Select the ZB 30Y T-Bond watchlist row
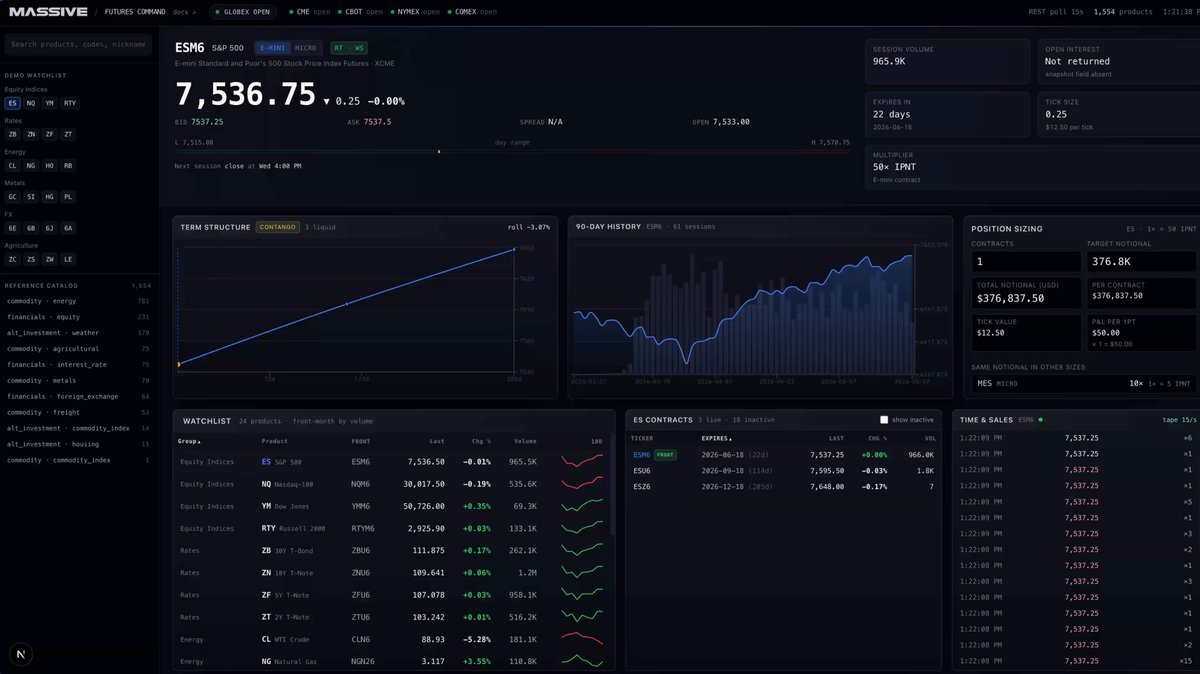Screen dimensions: 1200x674 pyautogui.click(x=392, y=550)
